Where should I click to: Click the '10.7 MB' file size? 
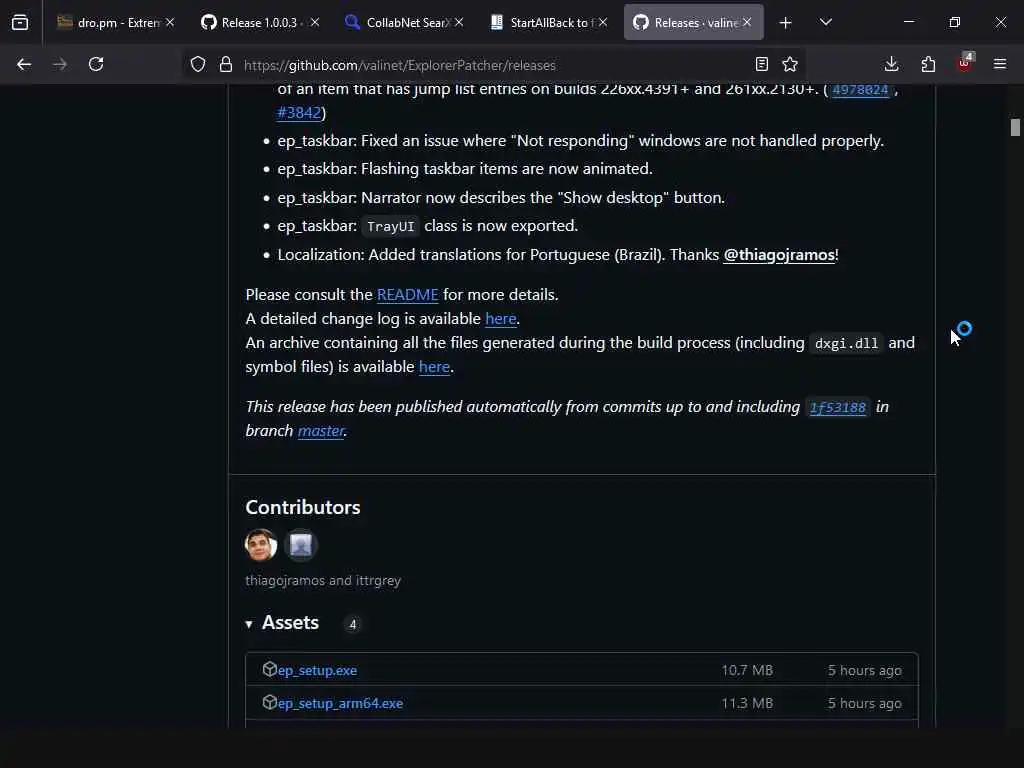pos(746,670)
